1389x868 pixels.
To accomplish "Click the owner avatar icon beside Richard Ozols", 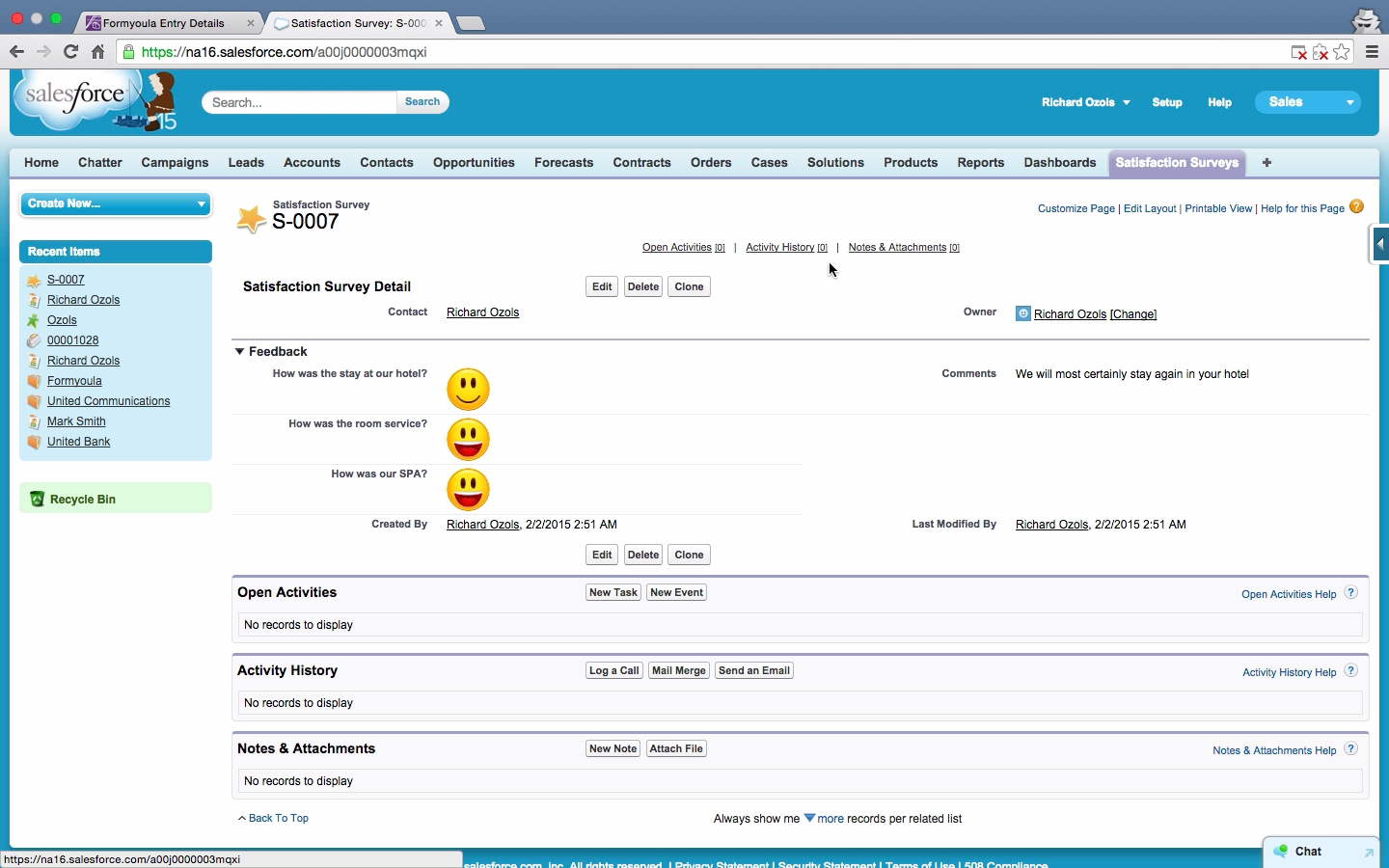I will click(x=1022, y=313).
